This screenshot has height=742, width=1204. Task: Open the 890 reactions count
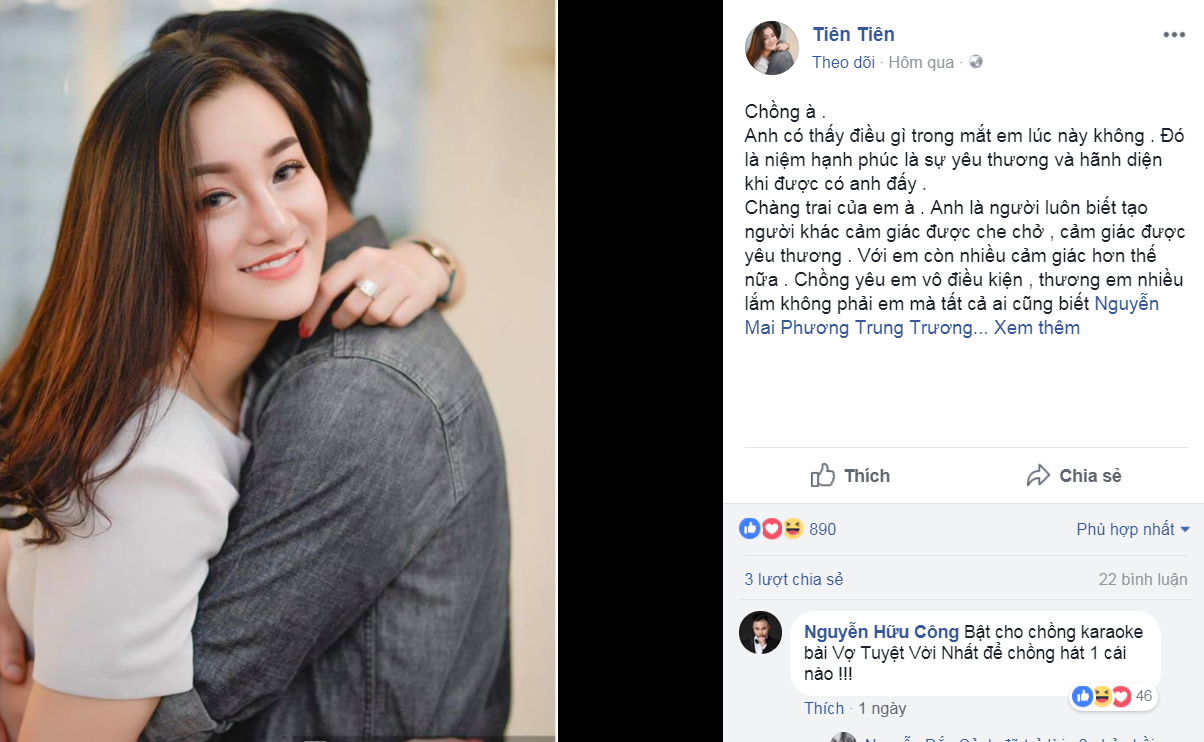pos(822,529)
